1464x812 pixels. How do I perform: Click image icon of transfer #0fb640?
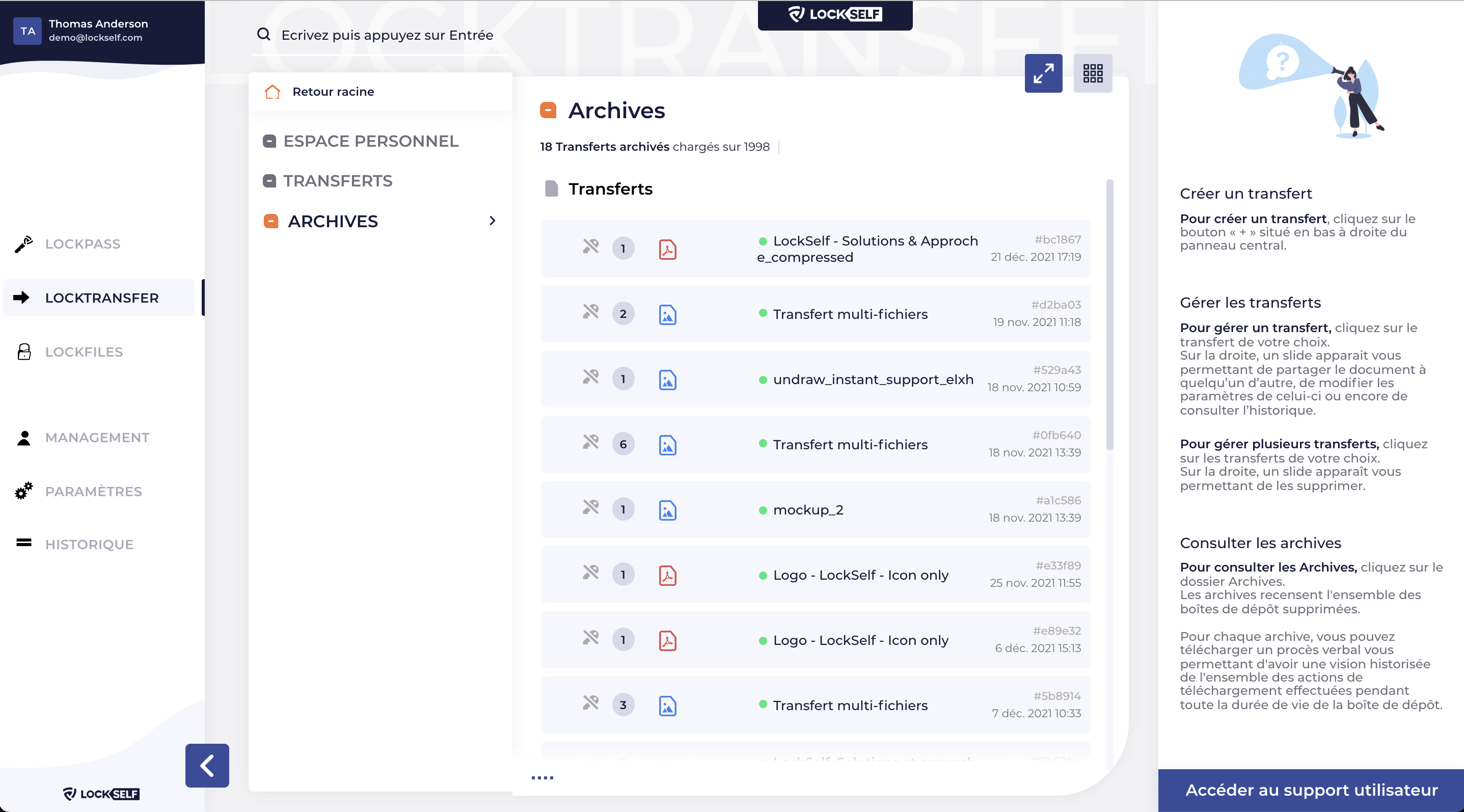click(667, 445)
